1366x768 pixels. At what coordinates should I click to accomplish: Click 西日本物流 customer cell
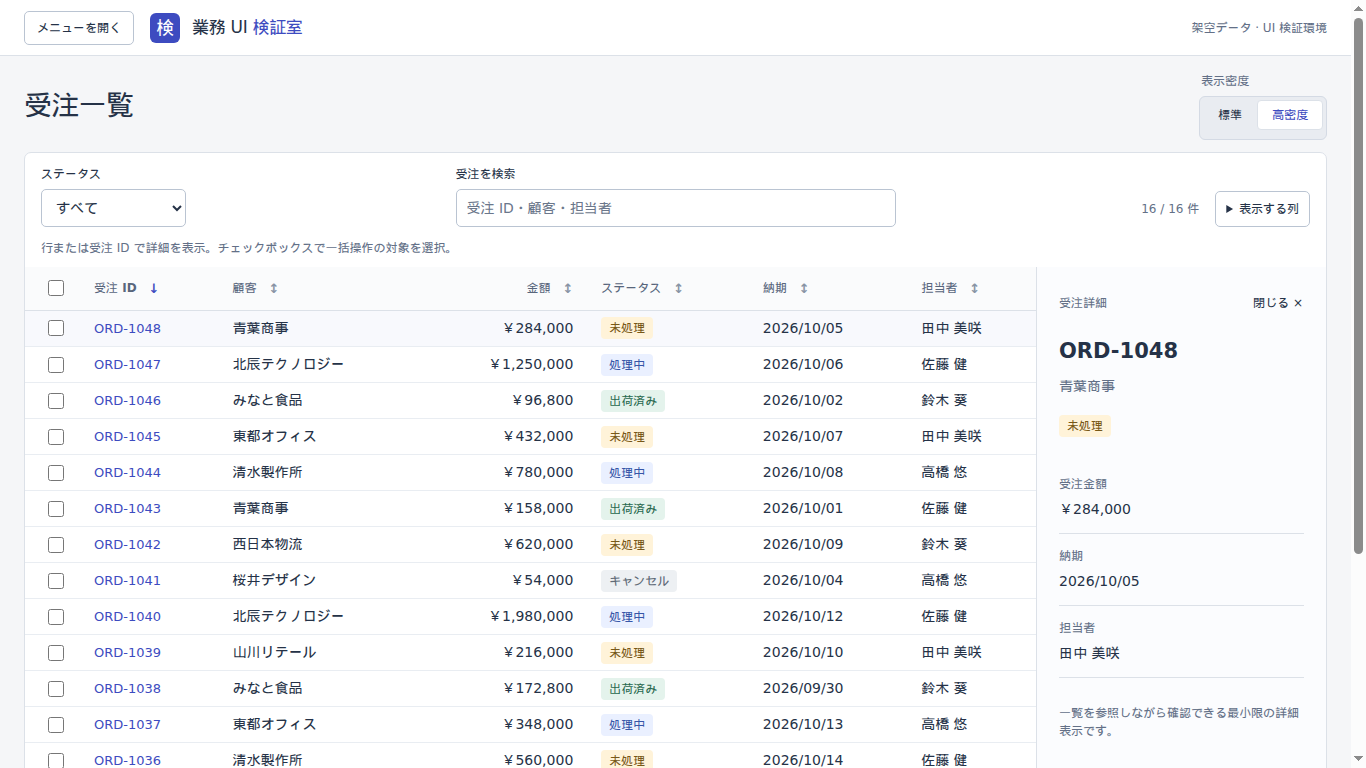pos(267,544)
